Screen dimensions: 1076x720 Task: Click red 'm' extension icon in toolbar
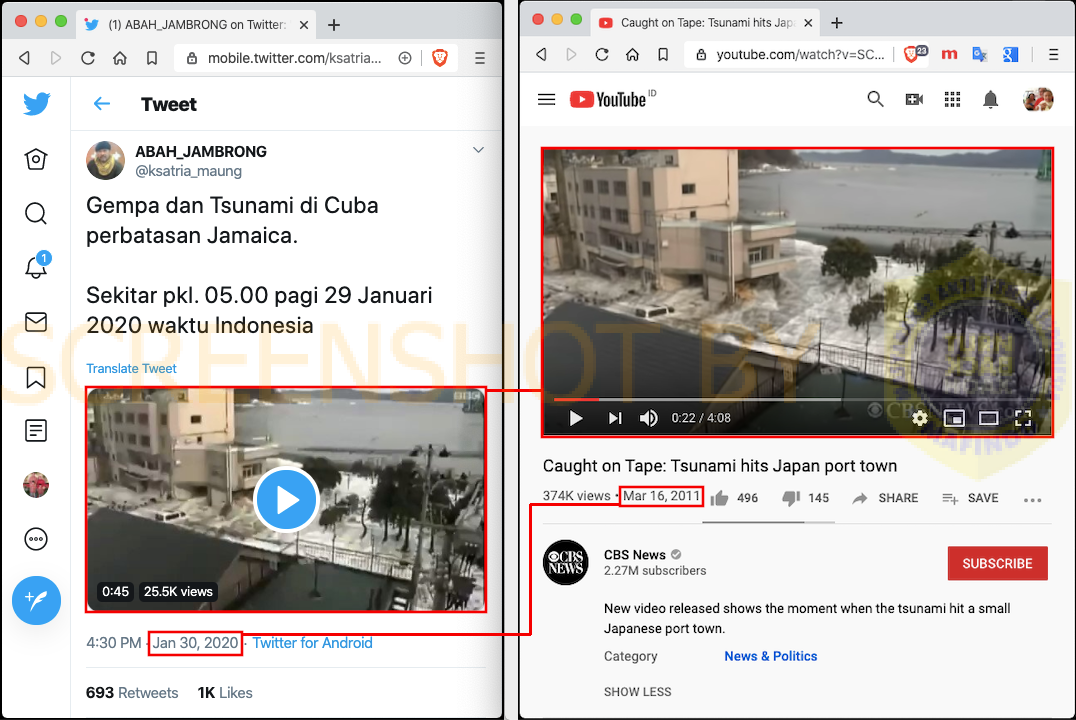click(949, 54)
